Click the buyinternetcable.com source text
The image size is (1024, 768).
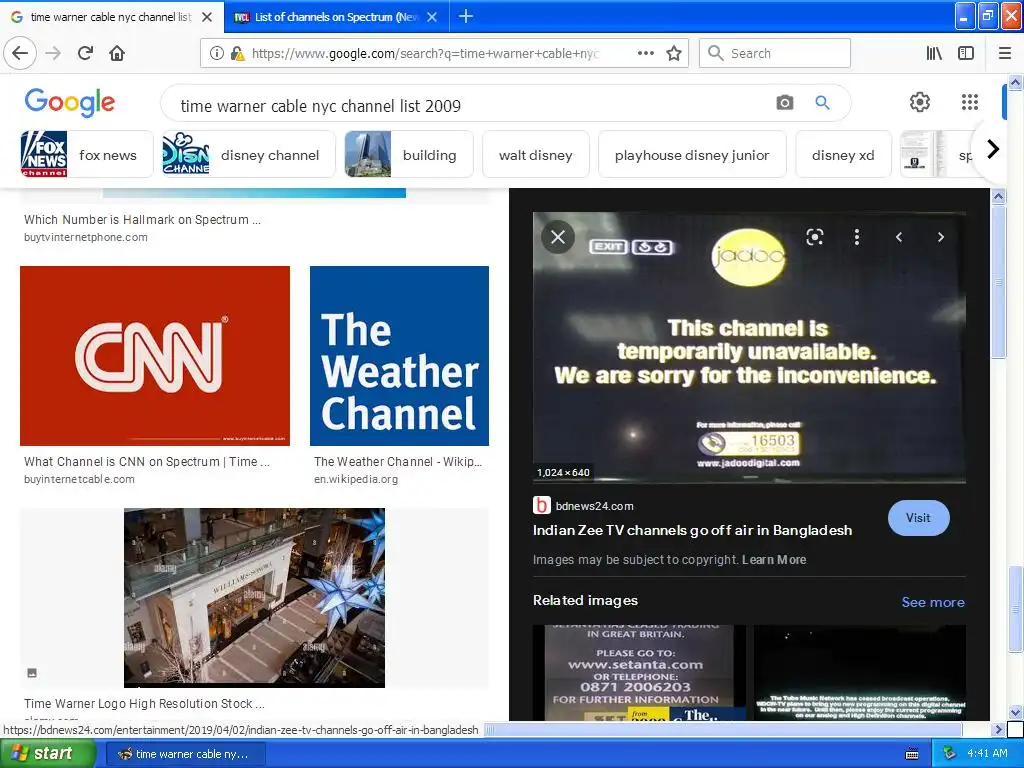point(79,479)
